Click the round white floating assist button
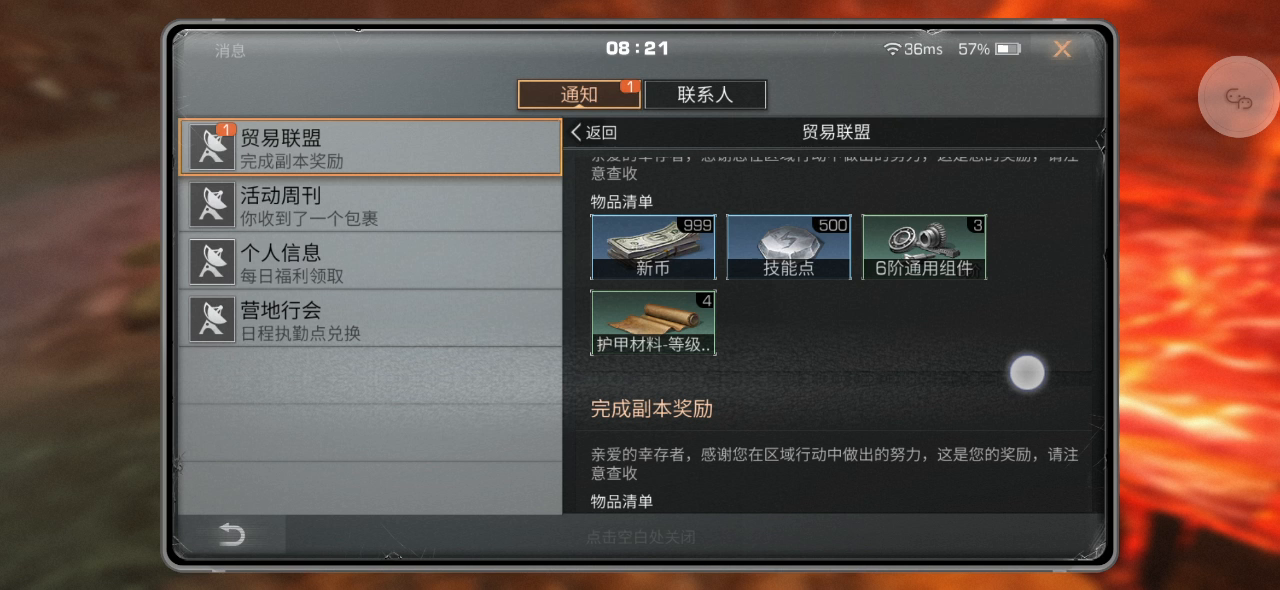 [1027, 373]
